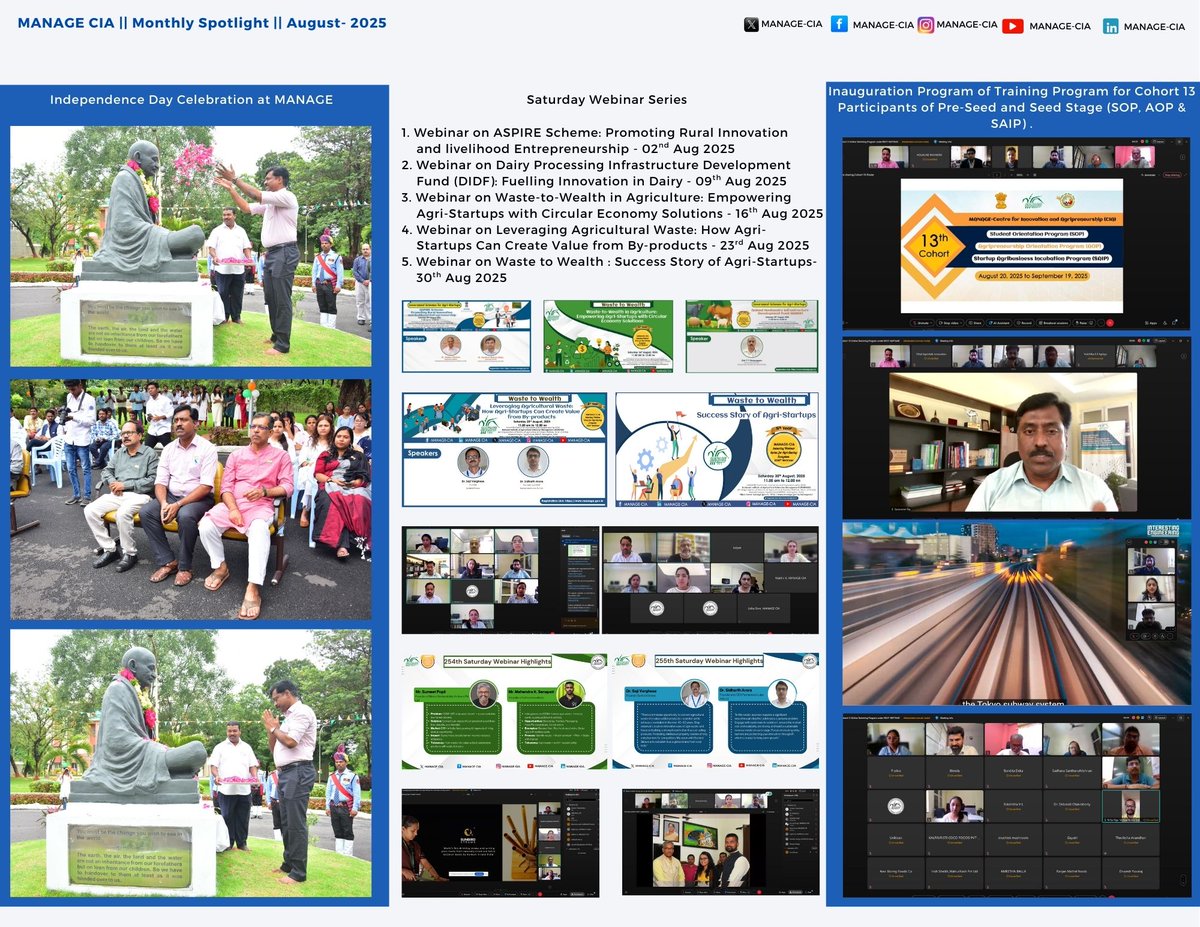Click MANAGE-CIA label beside the X icon

790,26
